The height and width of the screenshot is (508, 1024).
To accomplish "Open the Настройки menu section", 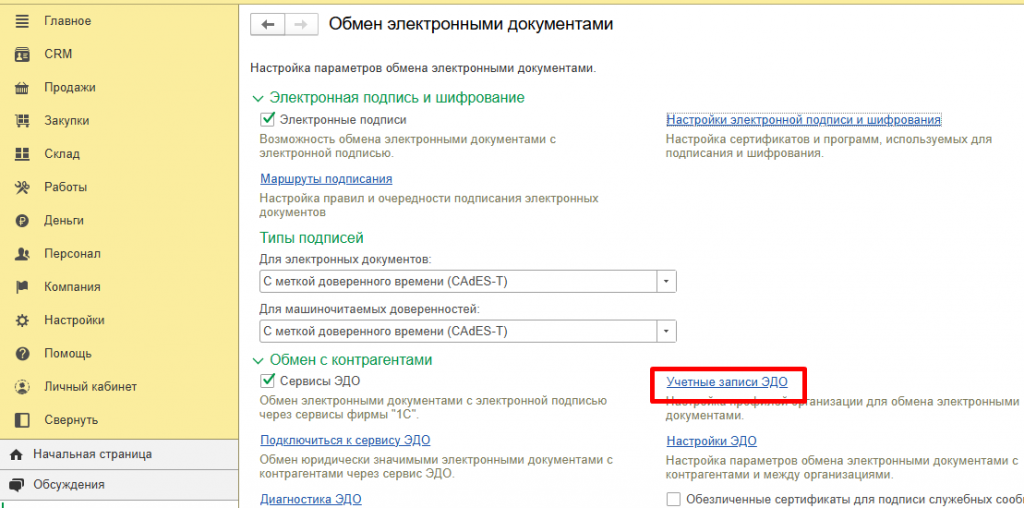I will (x=74, y=321).
